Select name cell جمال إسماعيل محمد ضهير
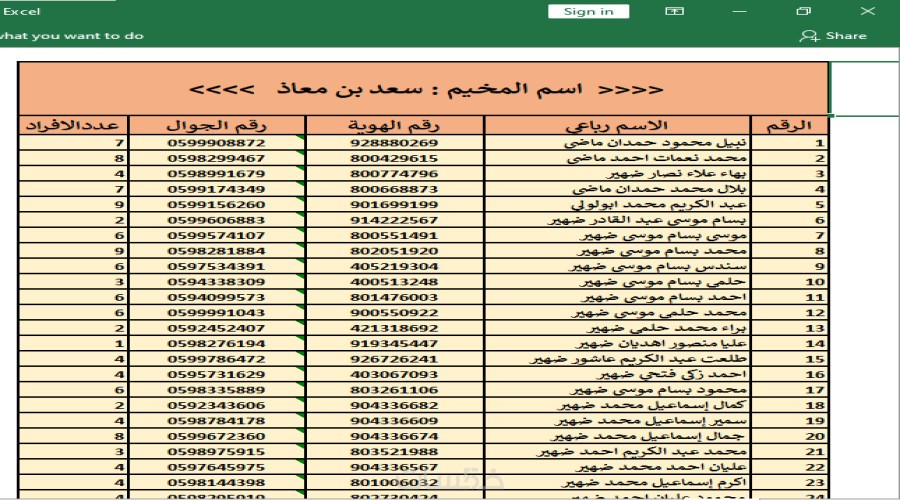The height and width of the screenshot is (500, 900). tap(617, 436)
